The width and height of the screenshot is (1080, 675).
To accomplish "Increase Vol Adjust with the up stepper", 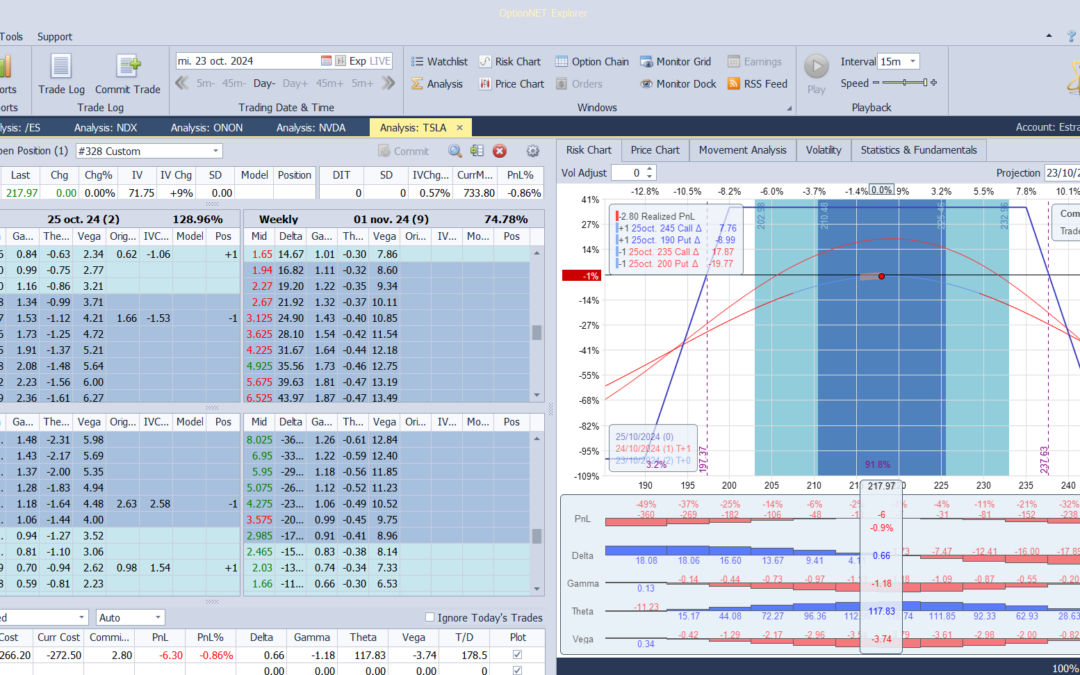I will coord(650,169).
